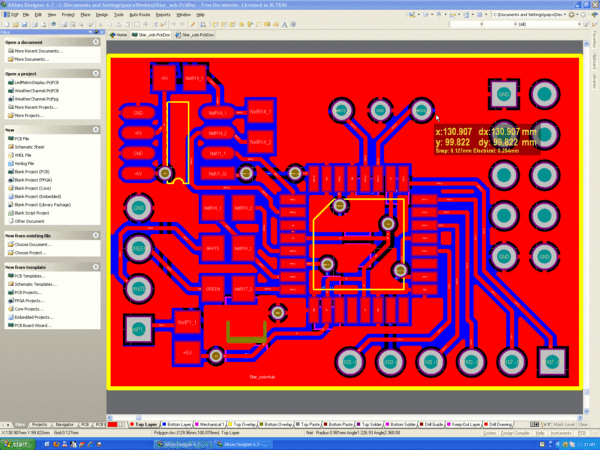This screenshot has width=600, height=450.
Task: Open the Design menu
Action: 102,15
